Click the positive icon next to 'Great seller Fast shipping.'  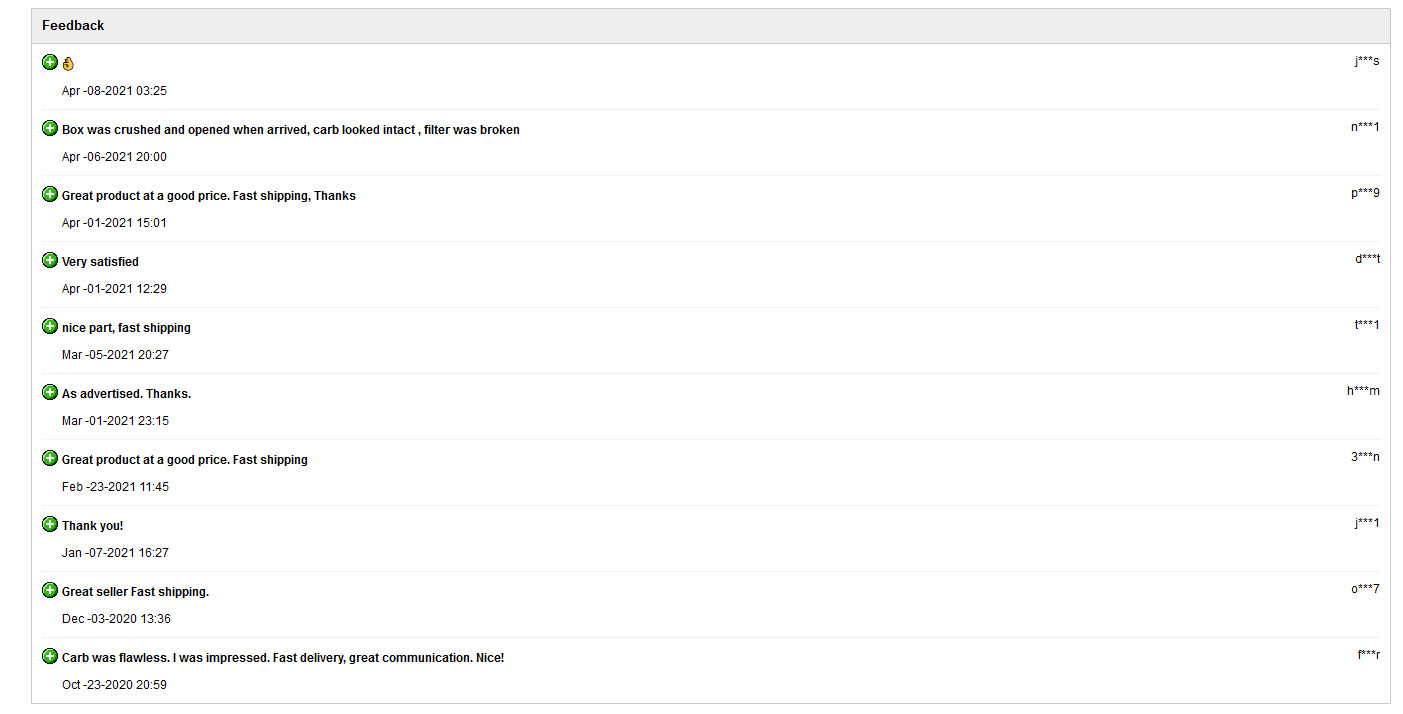(x=50, y=590)
